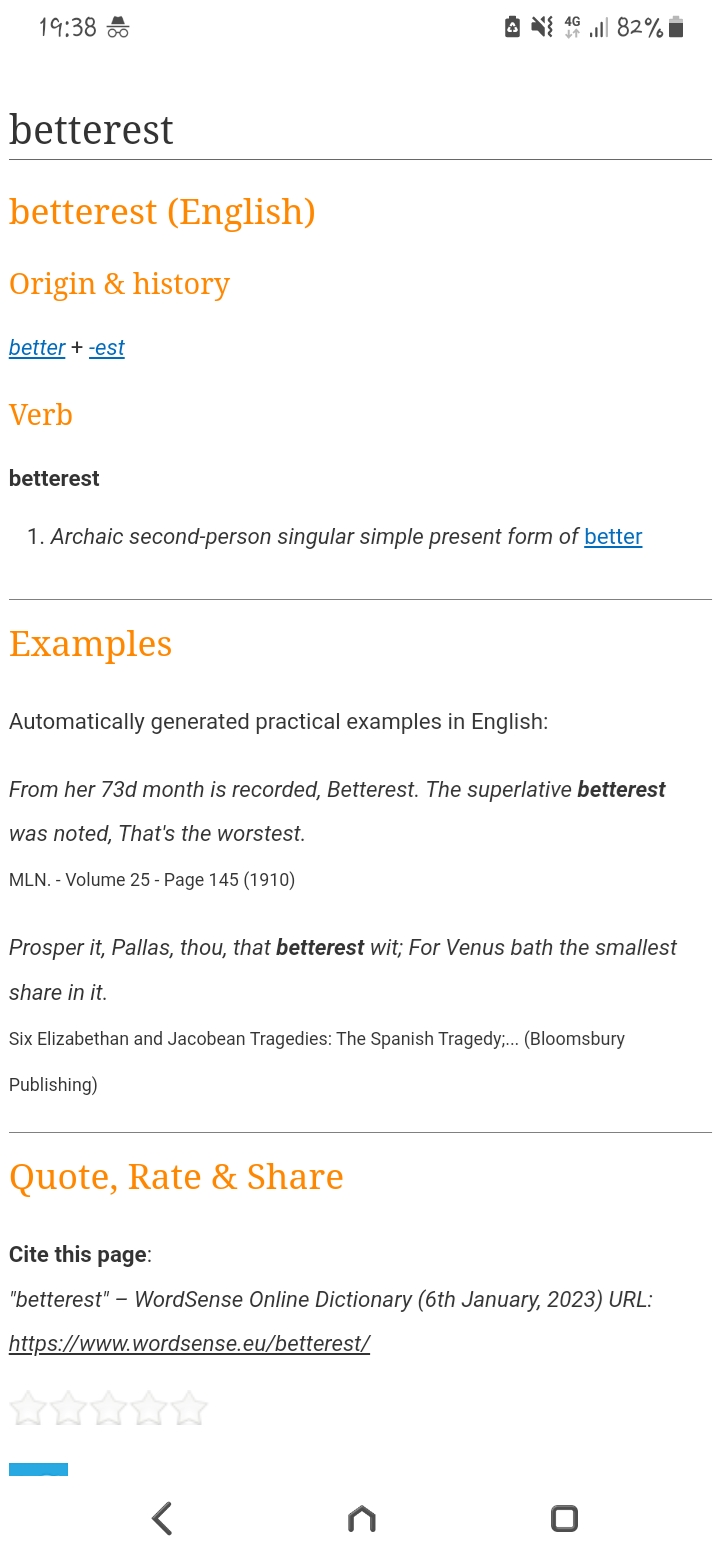Tap the 4G network signal indicator

click(573, 27)
